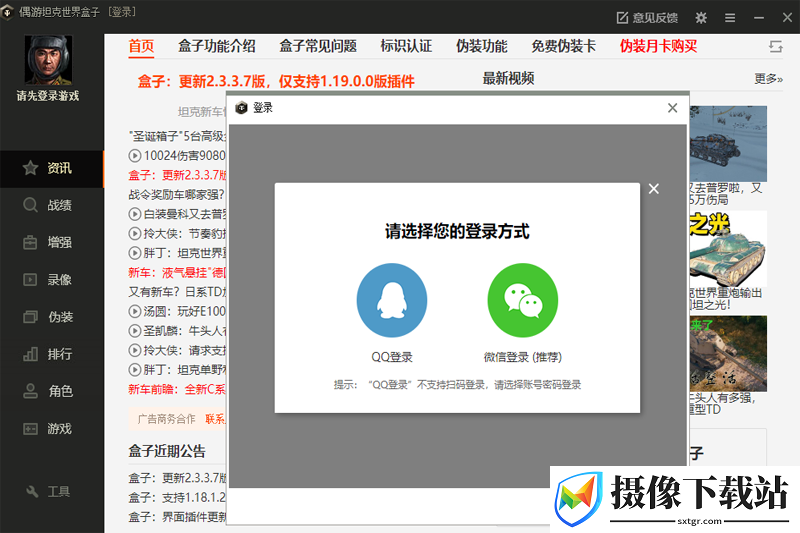Click the refresh icon beside the tabs

[x=776, y=46]
